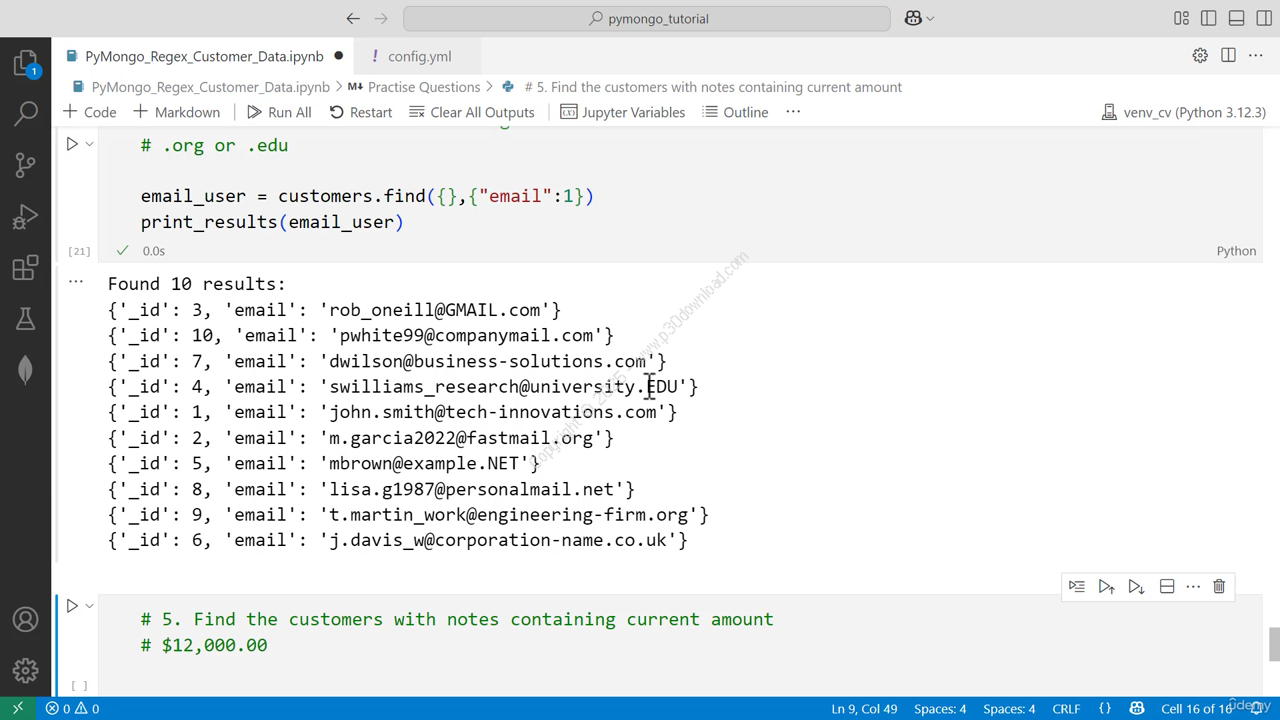Viewport: 1280px width, 720px height.
Task: Click the pymongo_tutorial command center search
Action: 647,18
